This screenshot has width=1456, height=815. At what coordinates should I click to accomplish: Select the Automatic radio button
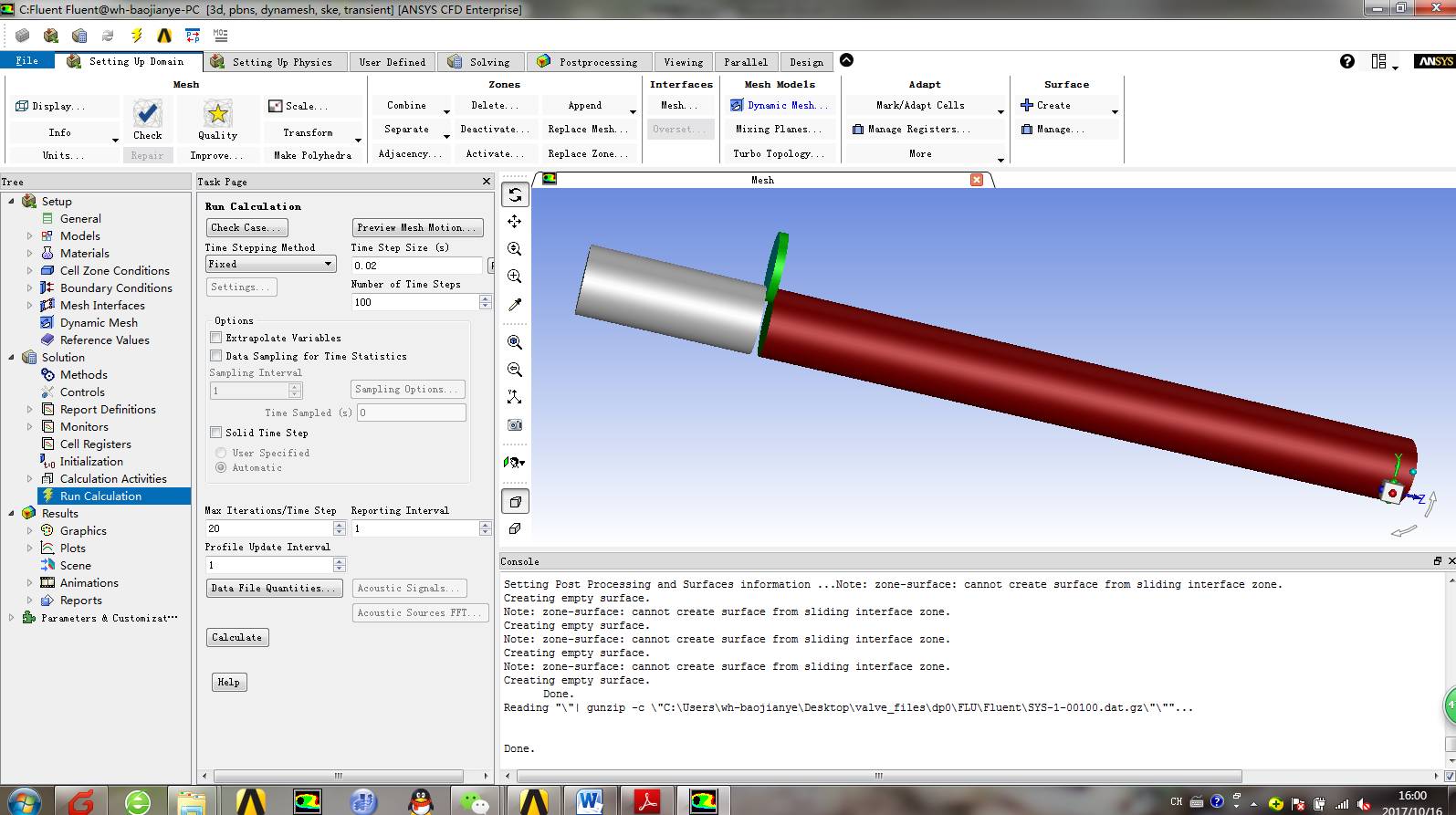pos(221,467)
